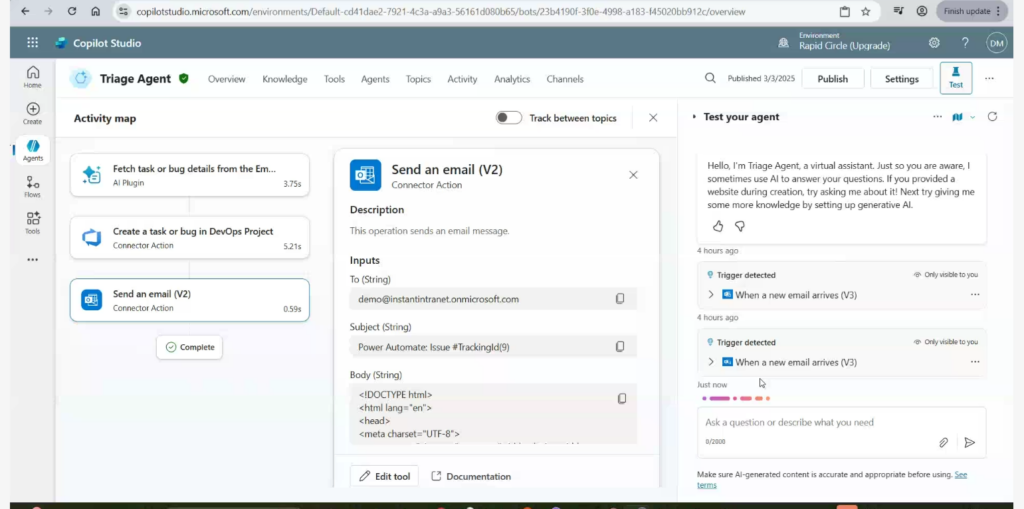Switch to the Knowledge tab

pyautogui.click(x=285, y=79)
